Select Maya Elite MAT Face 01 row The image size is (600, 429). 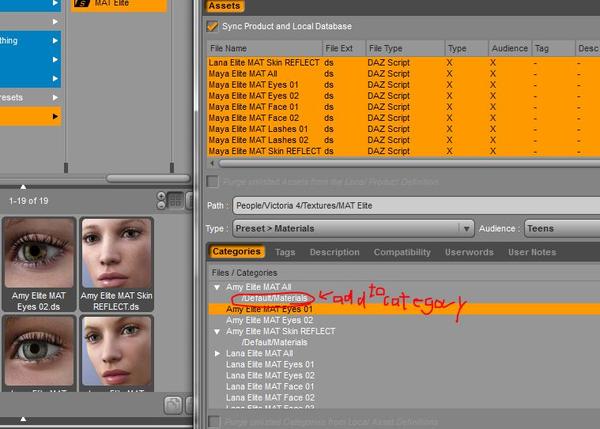pos(404,107)
